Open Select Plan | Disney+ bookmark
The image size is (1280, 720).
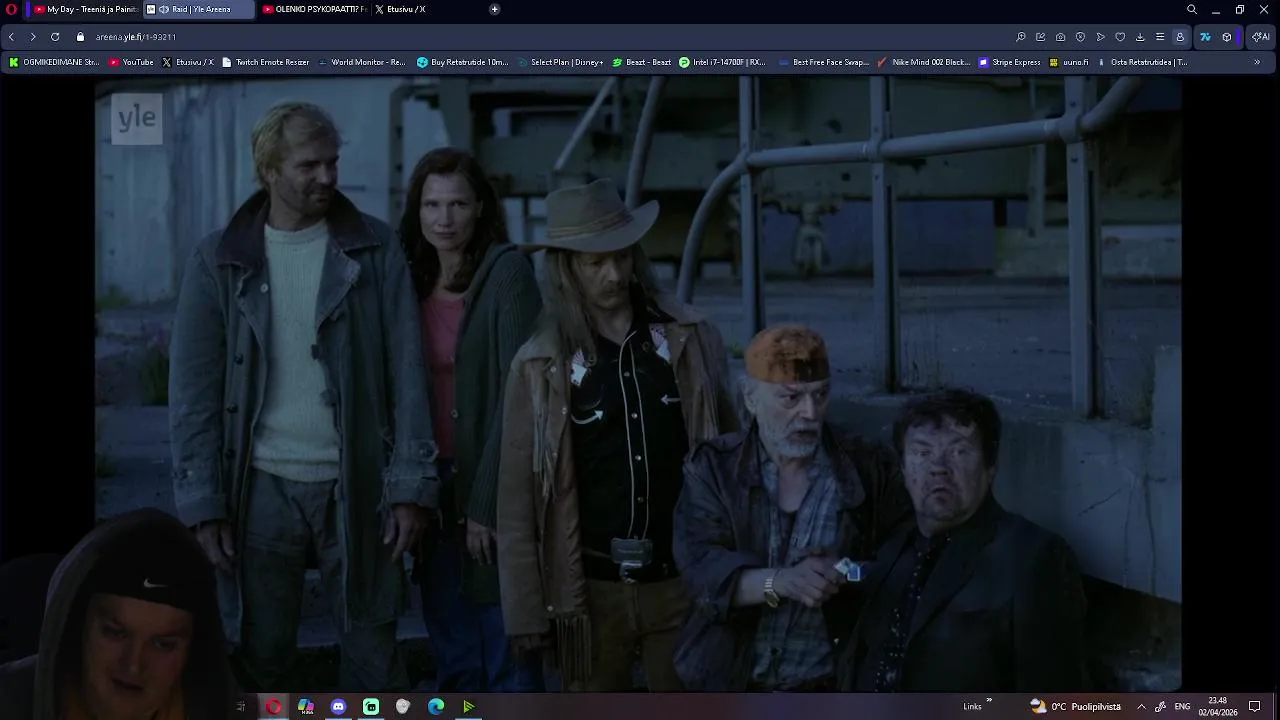click(x=560, y=62)
